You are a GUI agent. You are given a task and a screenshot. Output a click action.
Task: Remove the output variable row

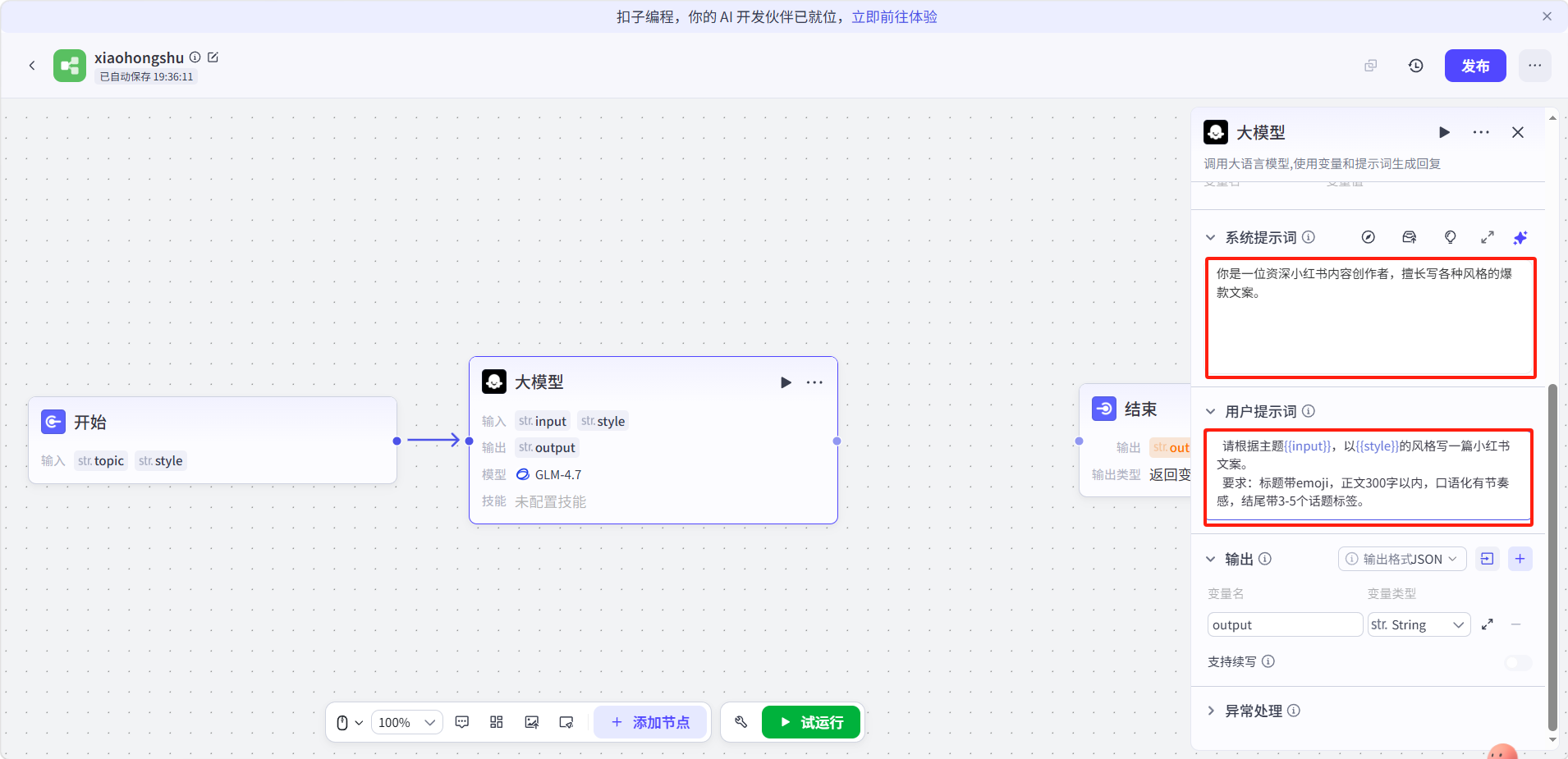pyautogui.click(x=1516, y=624)
